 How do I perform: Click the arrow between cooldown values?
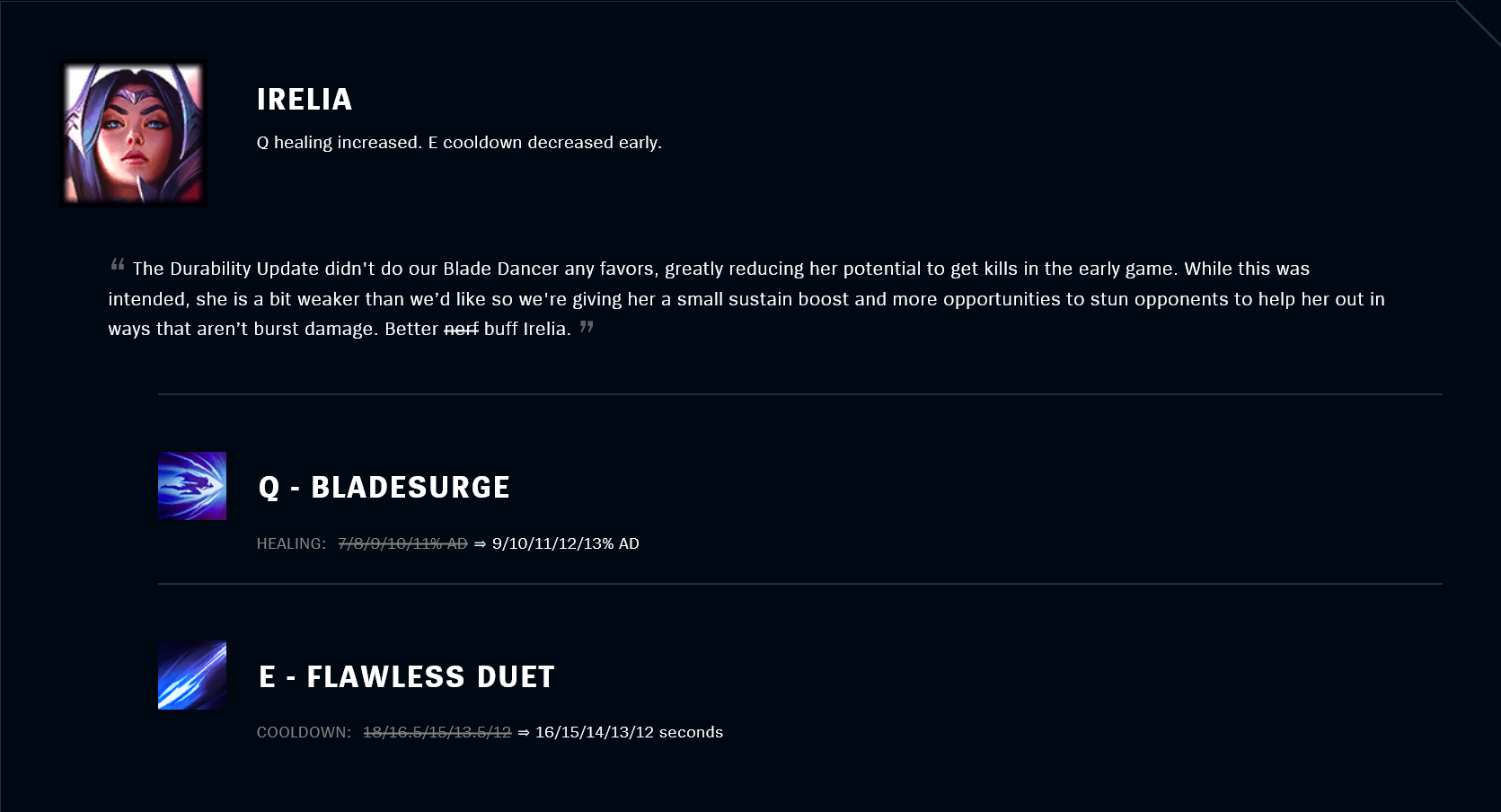(524, 733)
